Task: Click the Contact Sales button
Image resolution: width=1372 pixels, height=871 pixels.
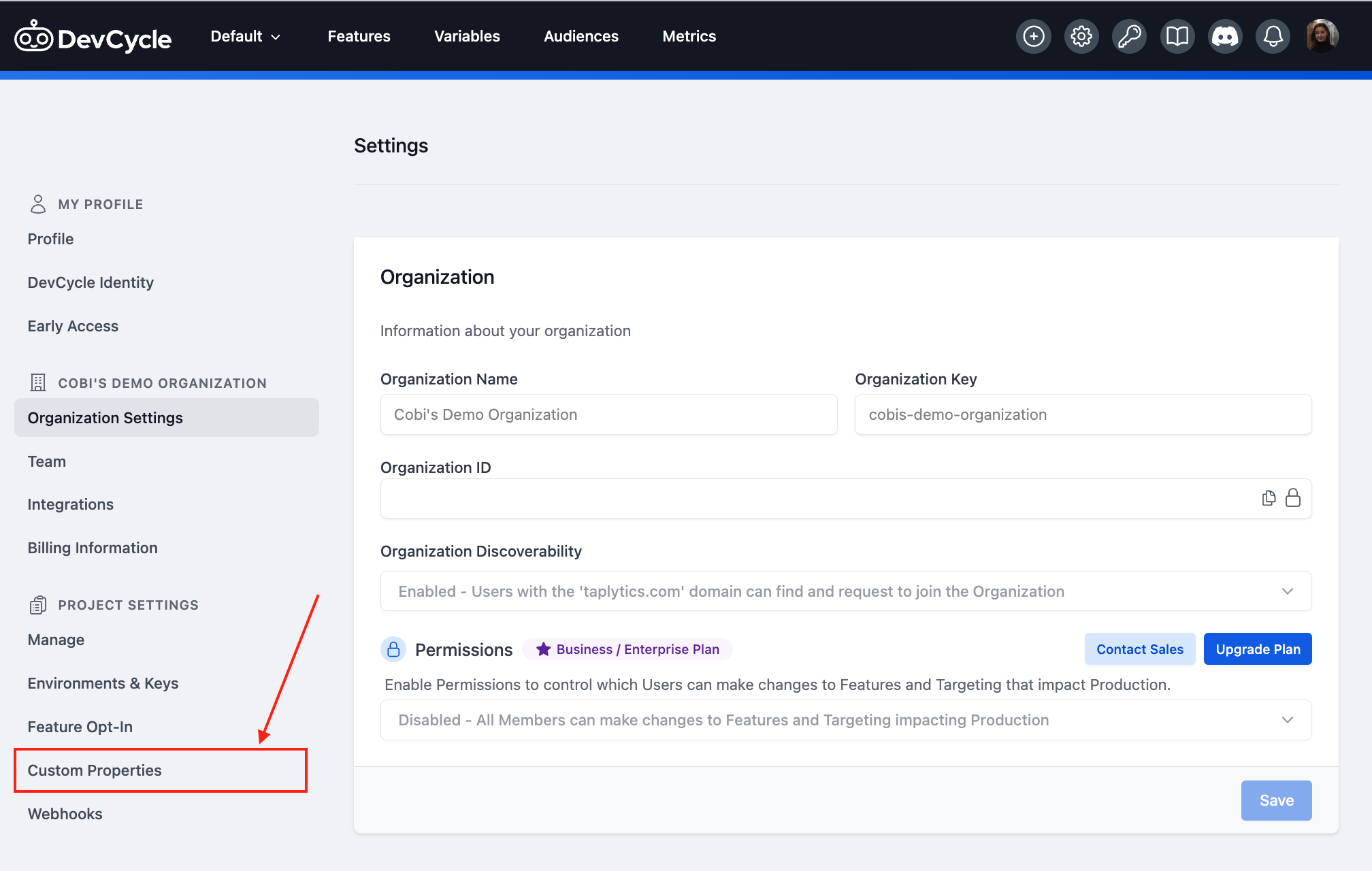Action: (x=1140, y=648)
